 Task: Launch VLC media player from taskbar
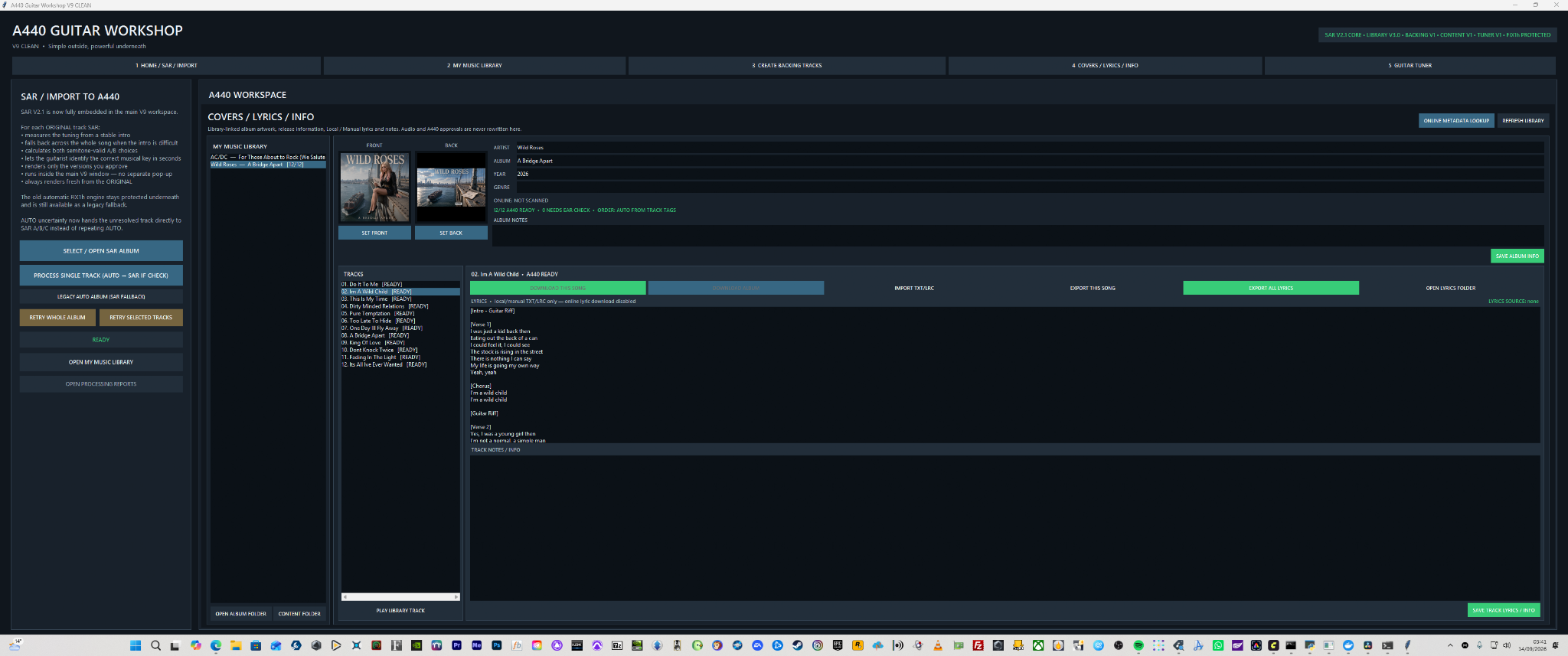[x=938, y=645]
